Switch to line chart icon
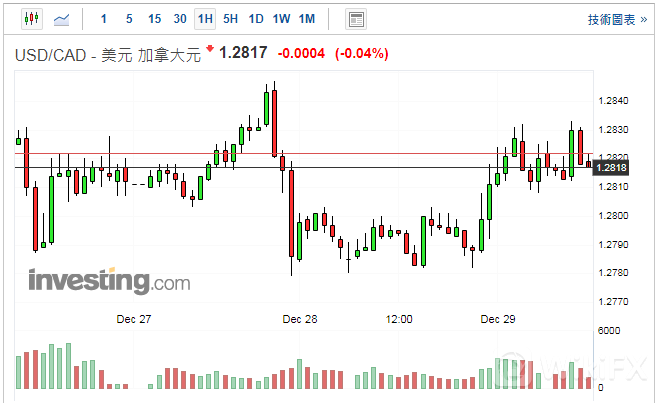 [x=63, y=19]
